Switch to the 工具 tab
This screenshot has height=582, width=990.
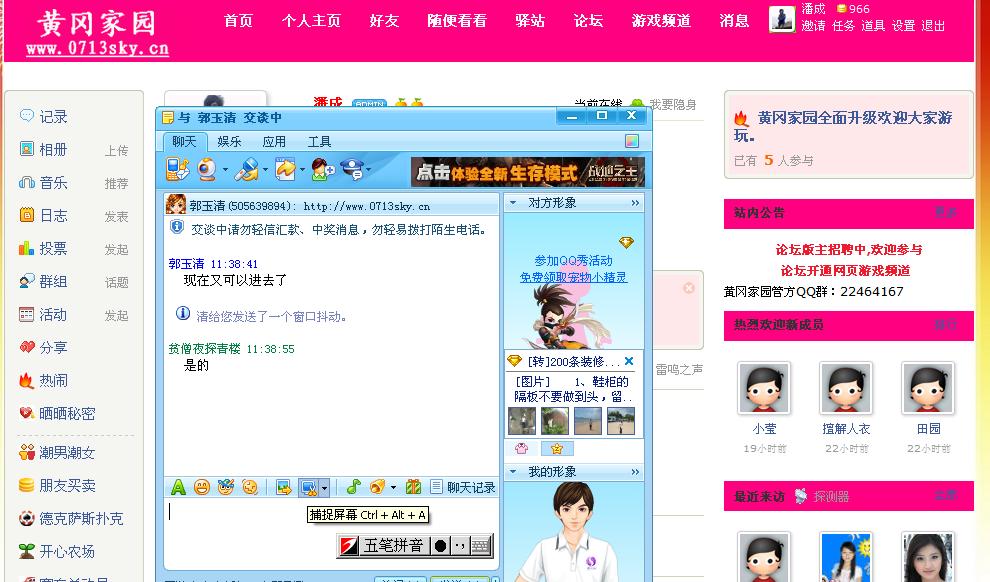click(x=319, y=141)
